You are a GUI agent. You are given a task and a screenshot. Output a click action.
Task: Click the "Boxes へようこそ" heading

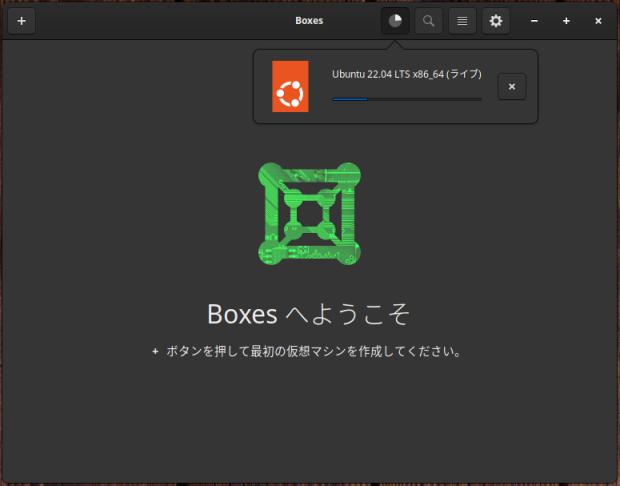pos(309,314)
